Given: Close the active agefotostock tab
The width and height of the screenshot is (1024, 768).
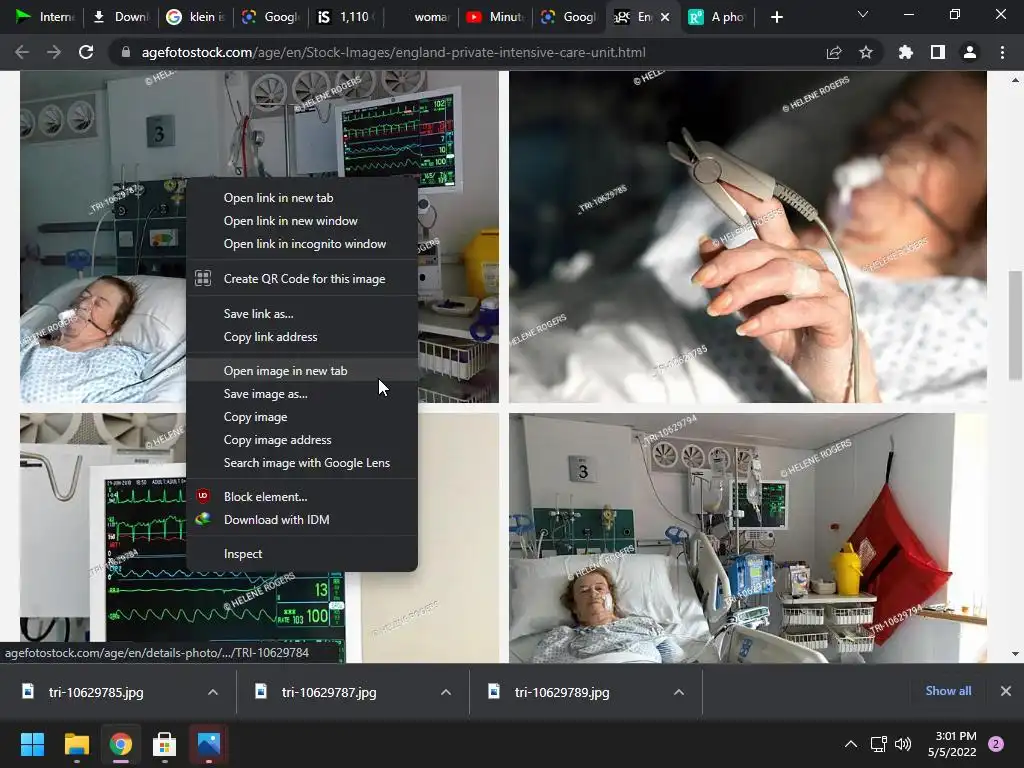Looking at the screenshot, I should 665,17.
